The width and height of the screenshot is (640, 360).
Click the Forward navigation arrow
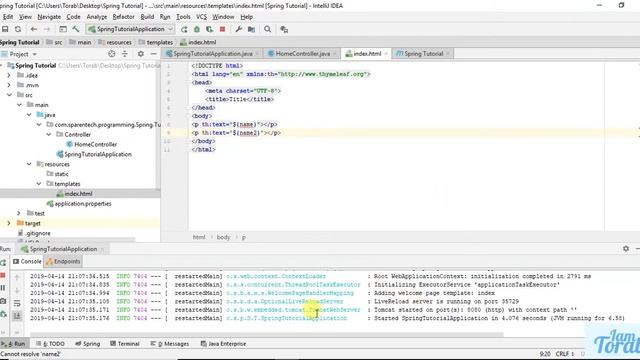47,29
